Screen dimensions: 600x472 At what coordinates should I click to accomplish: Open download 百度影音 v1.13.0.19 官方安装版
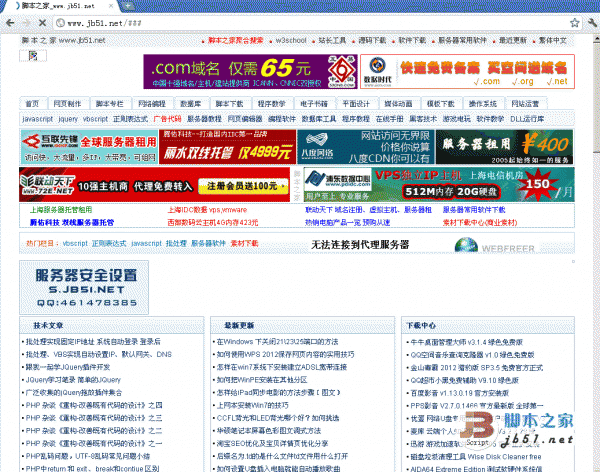[x=460, y=393]
